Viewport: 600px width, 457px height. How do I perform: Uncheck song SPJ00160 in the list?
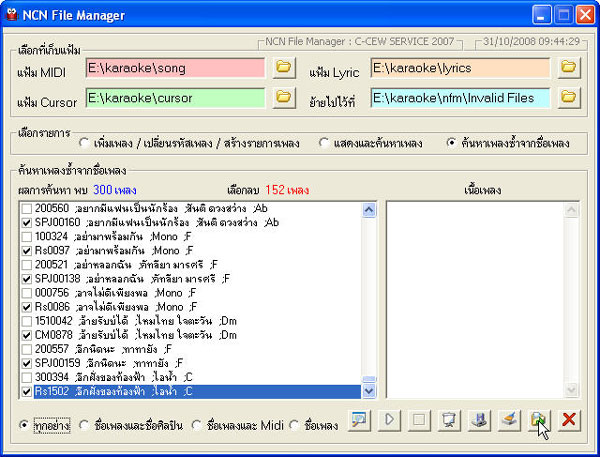click(25, 223)
